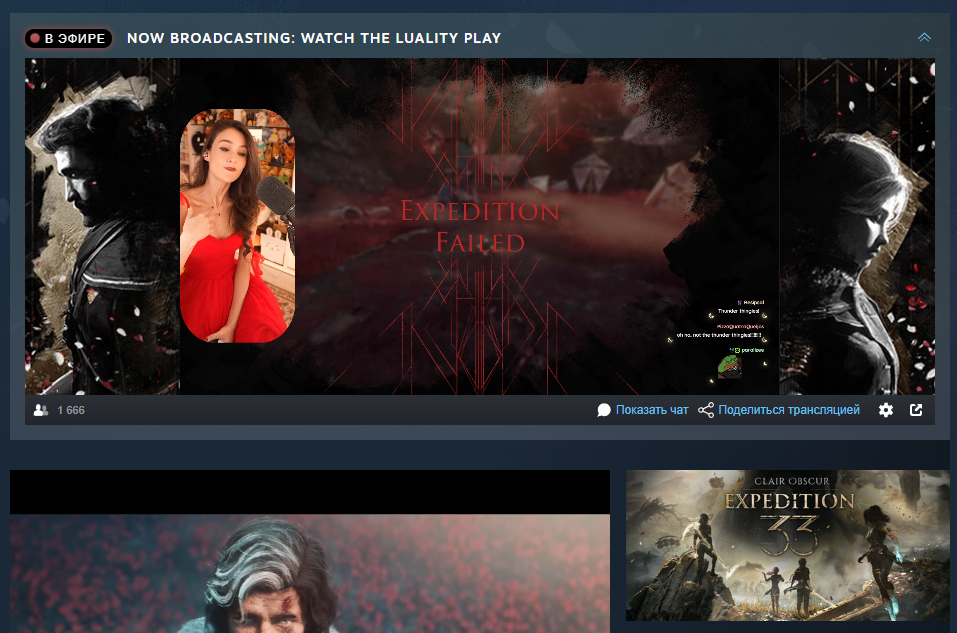Click the 1 666 viewer count
Viewport: 957px width, 633px height.
click(71, 410)
